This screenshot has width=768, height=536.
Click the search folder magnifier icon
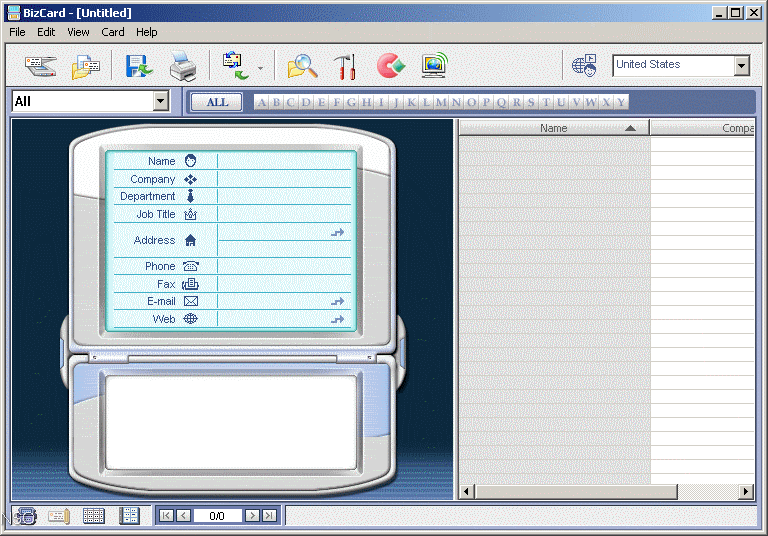(x=302, y=66)
